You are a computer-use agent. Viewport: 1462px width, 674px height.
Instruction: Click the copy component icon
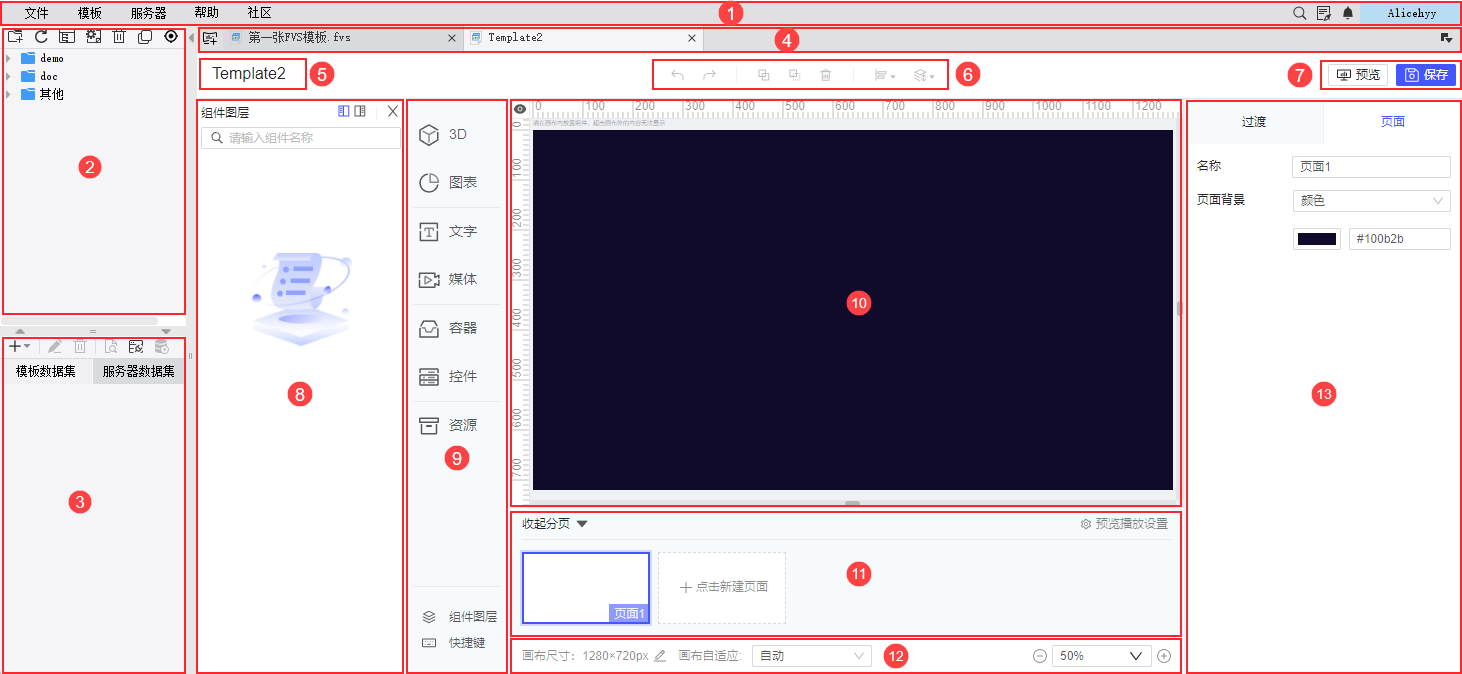[x=763, y=75]
